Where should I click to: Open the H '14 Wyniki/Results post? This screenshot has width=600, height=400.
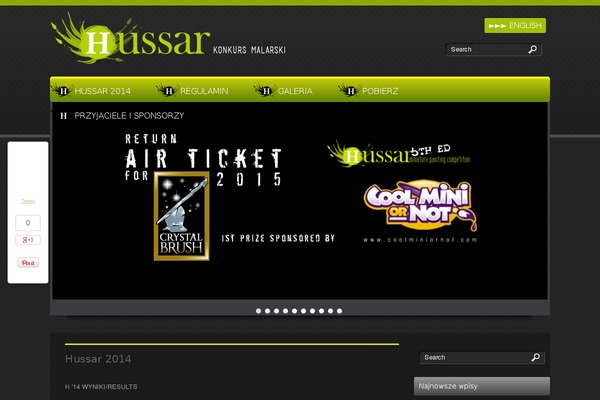click(101, 387)
